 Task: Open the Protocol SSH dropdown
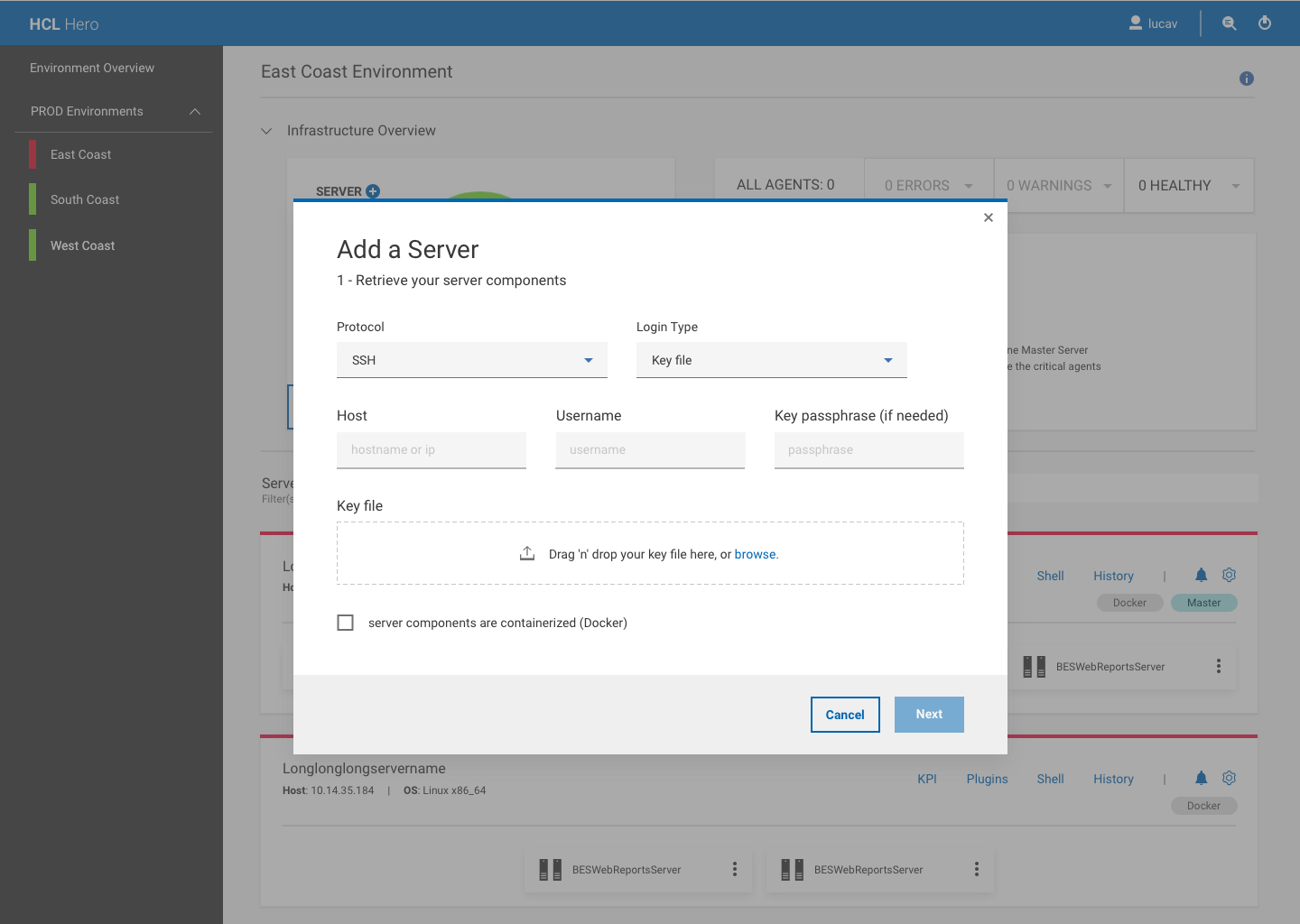tap(471, 360)
